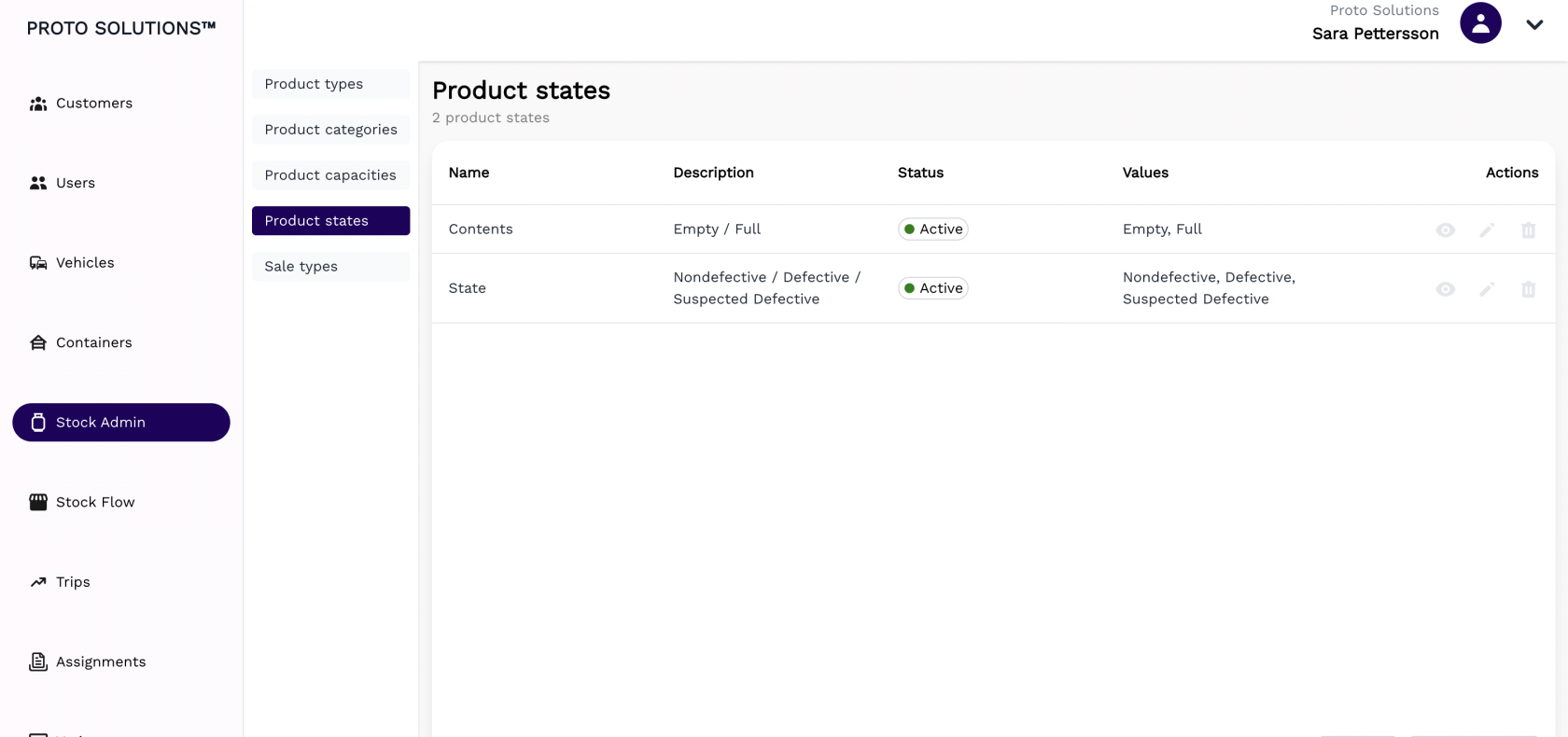This screenshot has width=1568, height=737.
Task: Select the Product states tab
Action: [x=330, y=221]
